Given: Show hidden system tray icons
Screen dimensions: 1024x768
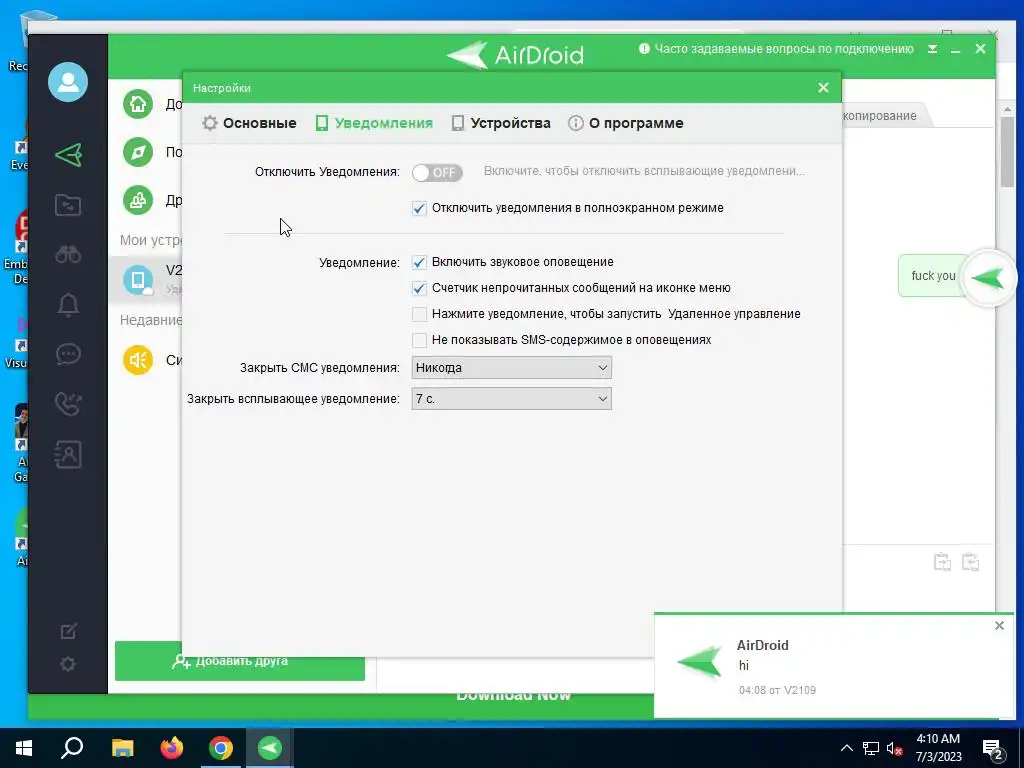Looking at the screenshot, I should click(846, 748).
